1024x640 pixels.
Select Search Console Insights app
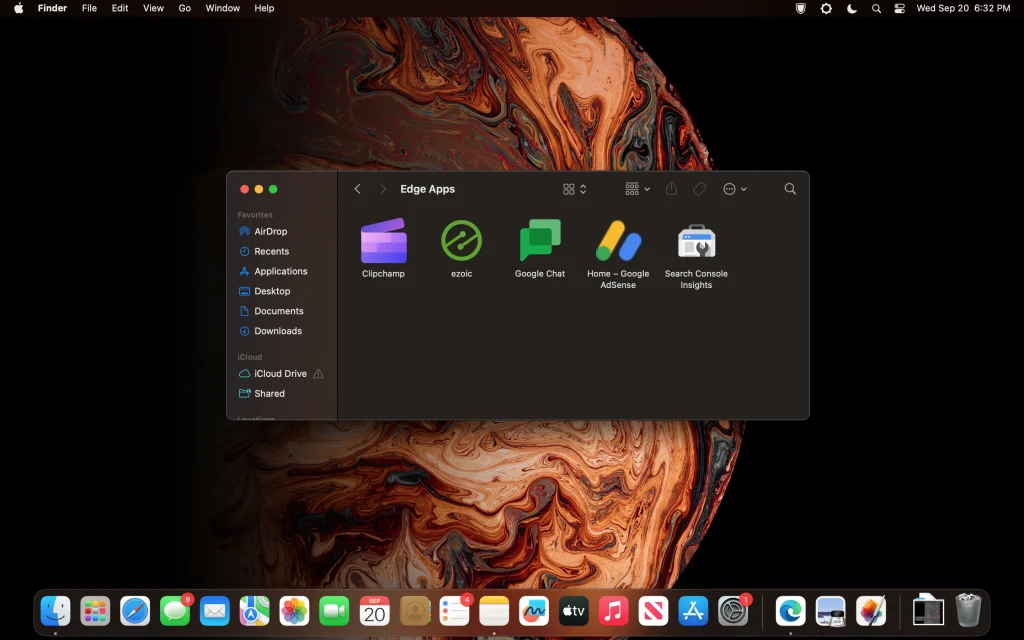[696, 241]
